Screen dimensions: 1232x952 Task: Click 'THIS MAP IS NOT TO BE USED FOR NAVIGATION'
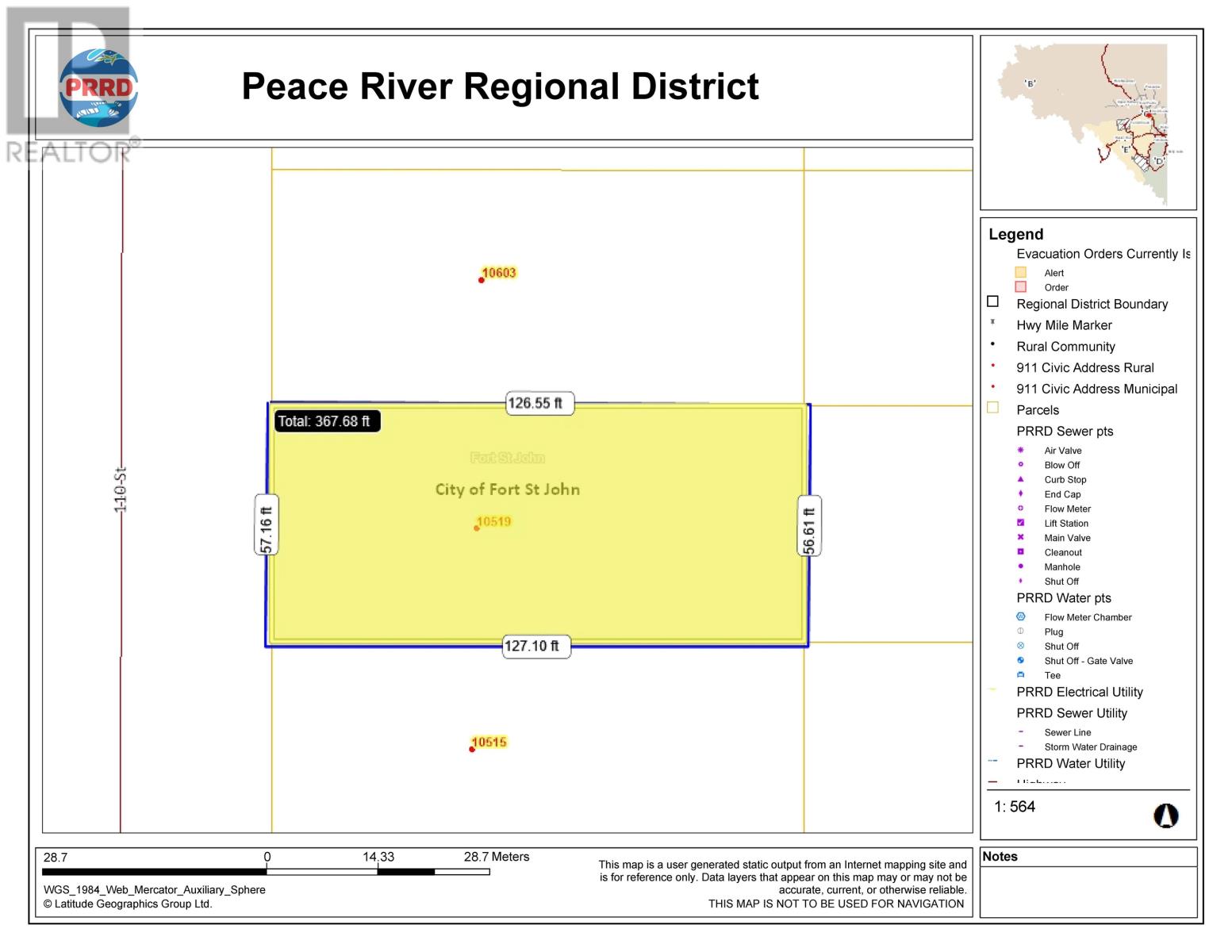point(836,904)
